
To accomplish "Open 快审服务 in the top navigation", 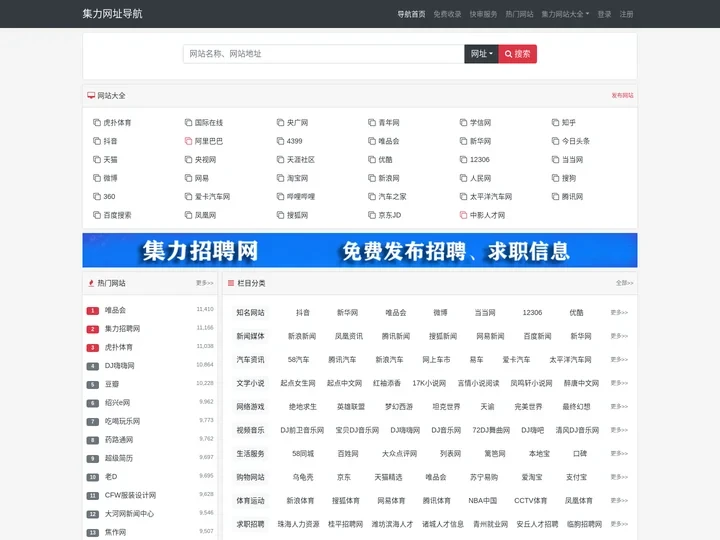I will point(483,14).
